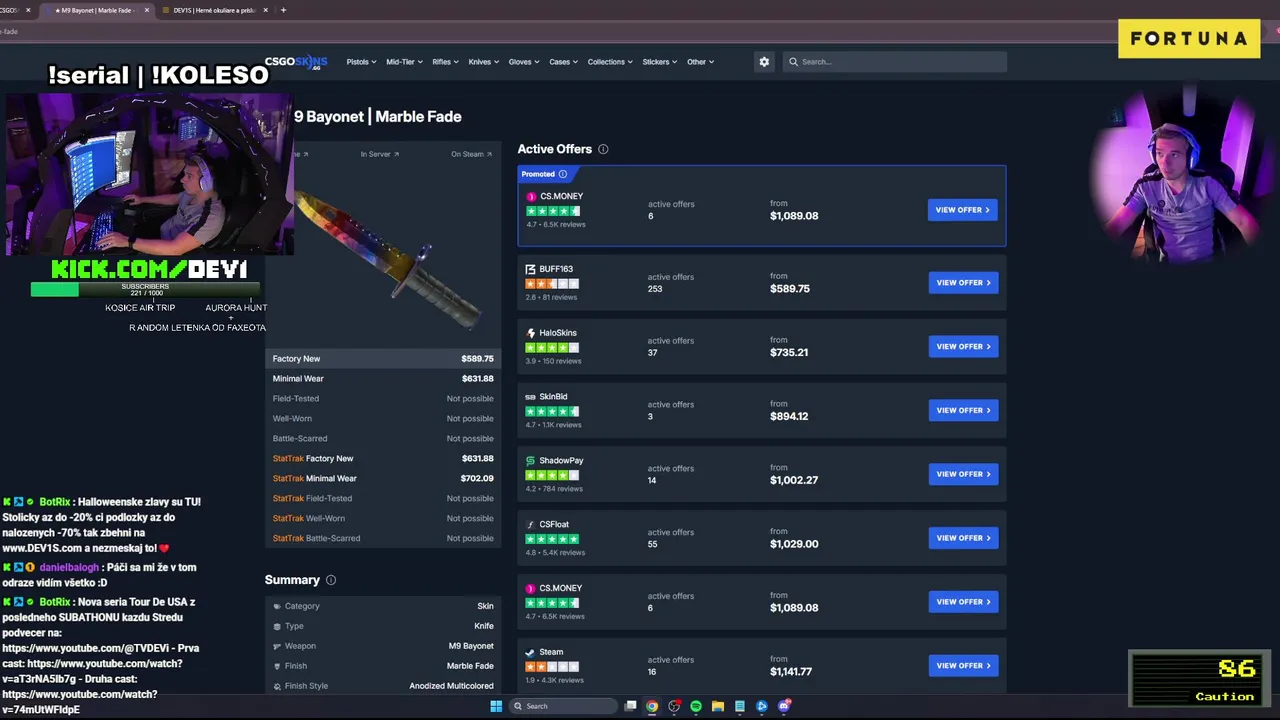This screenshot has width=1280, height=720.
Task: Switch to the DEV1S browser tab
Action: [215, 10]
